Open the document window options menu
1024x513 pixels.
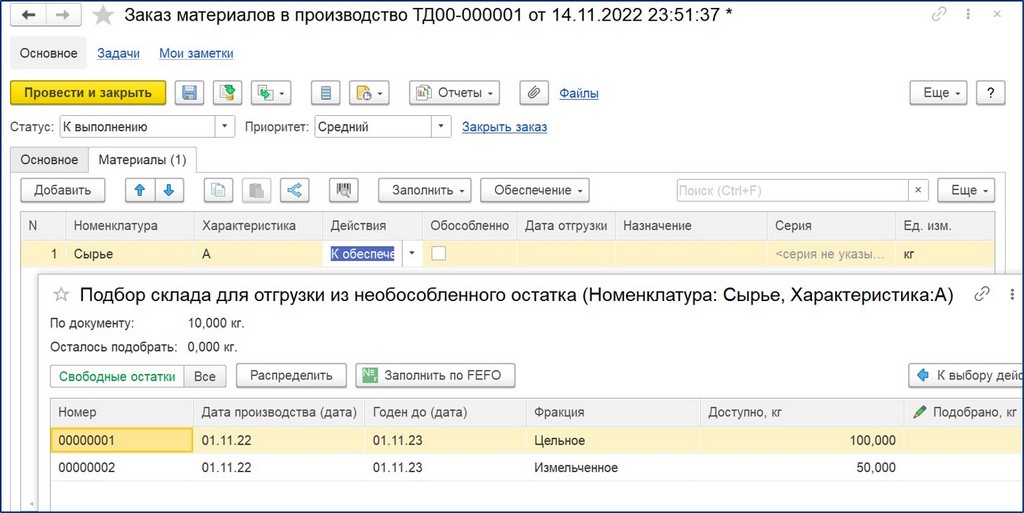click(x=968, y=14)
